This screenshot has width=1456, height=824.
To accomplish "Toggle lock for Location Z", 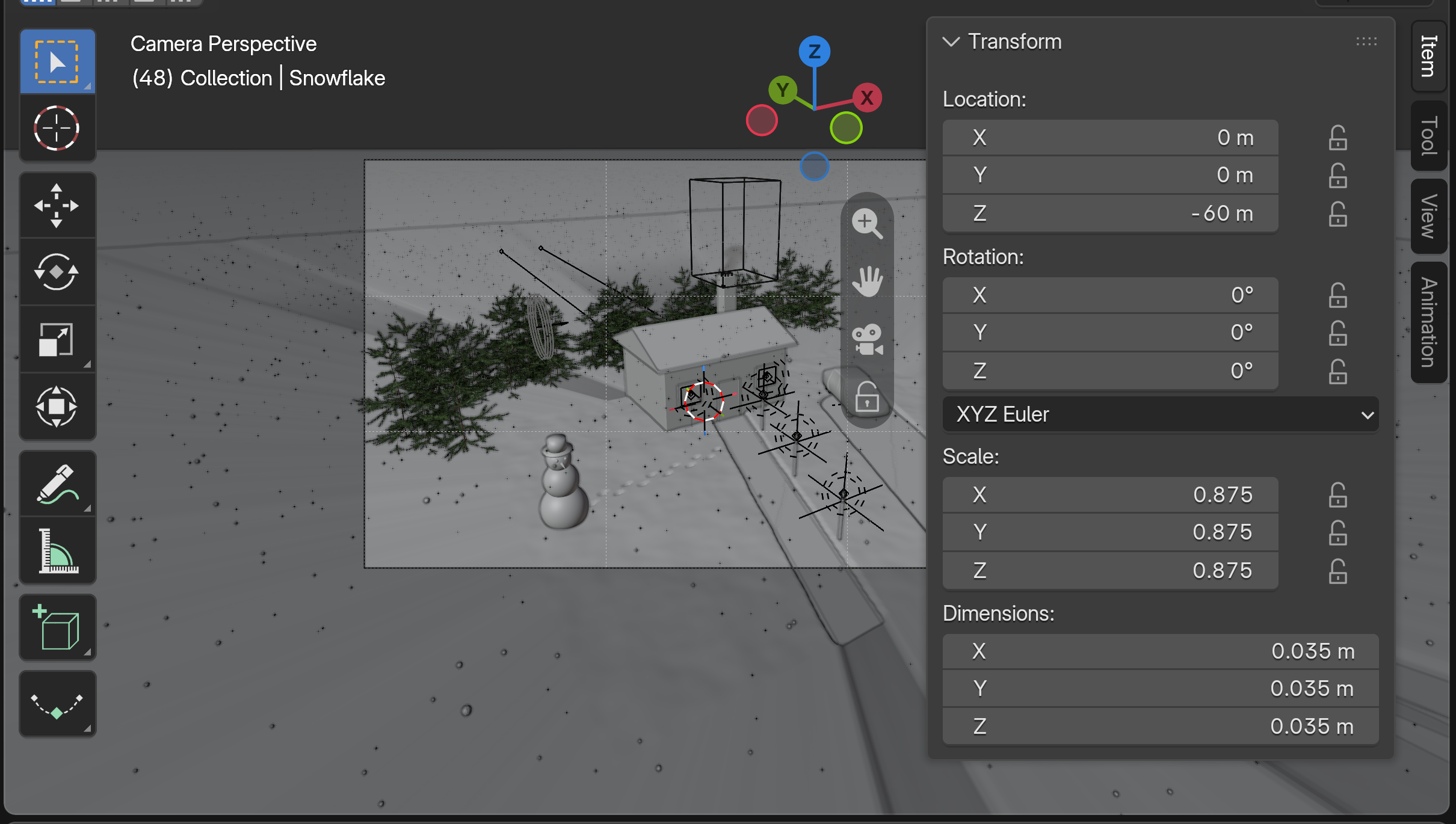I will (1337, 214).
